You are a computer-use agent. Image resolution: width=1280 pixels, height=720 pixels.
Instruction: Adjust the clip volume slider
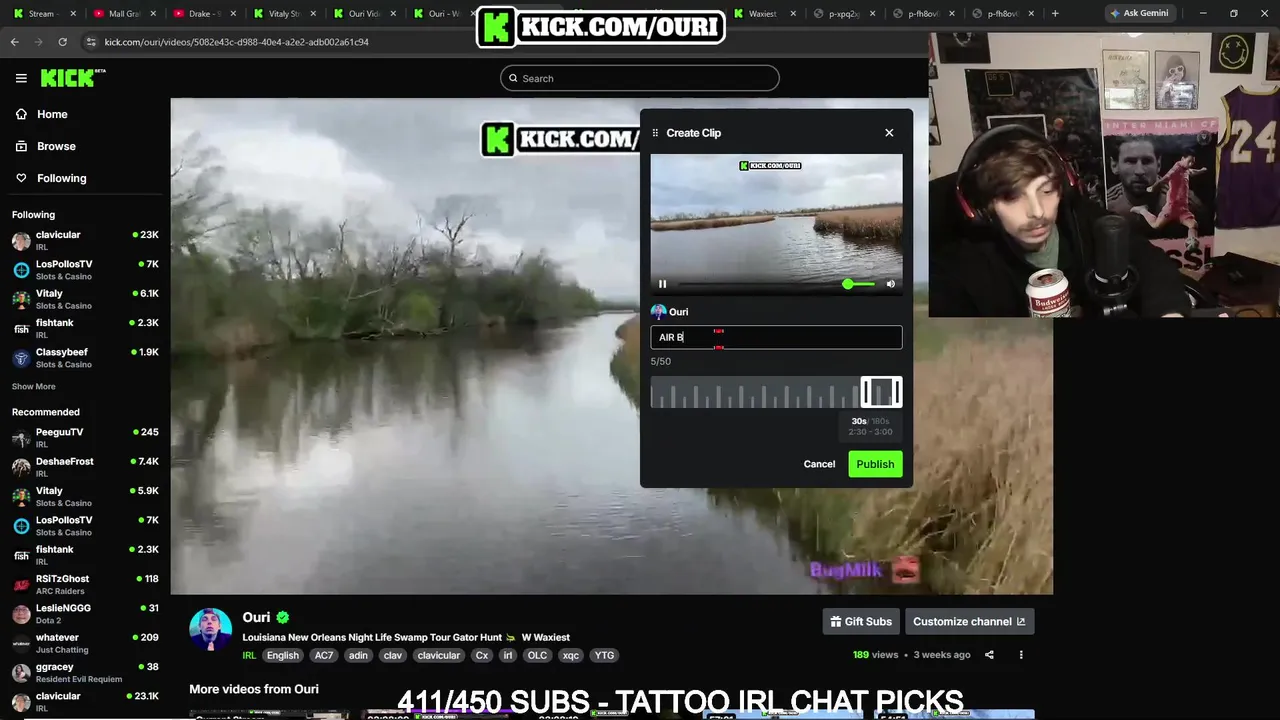click(858, 284)
